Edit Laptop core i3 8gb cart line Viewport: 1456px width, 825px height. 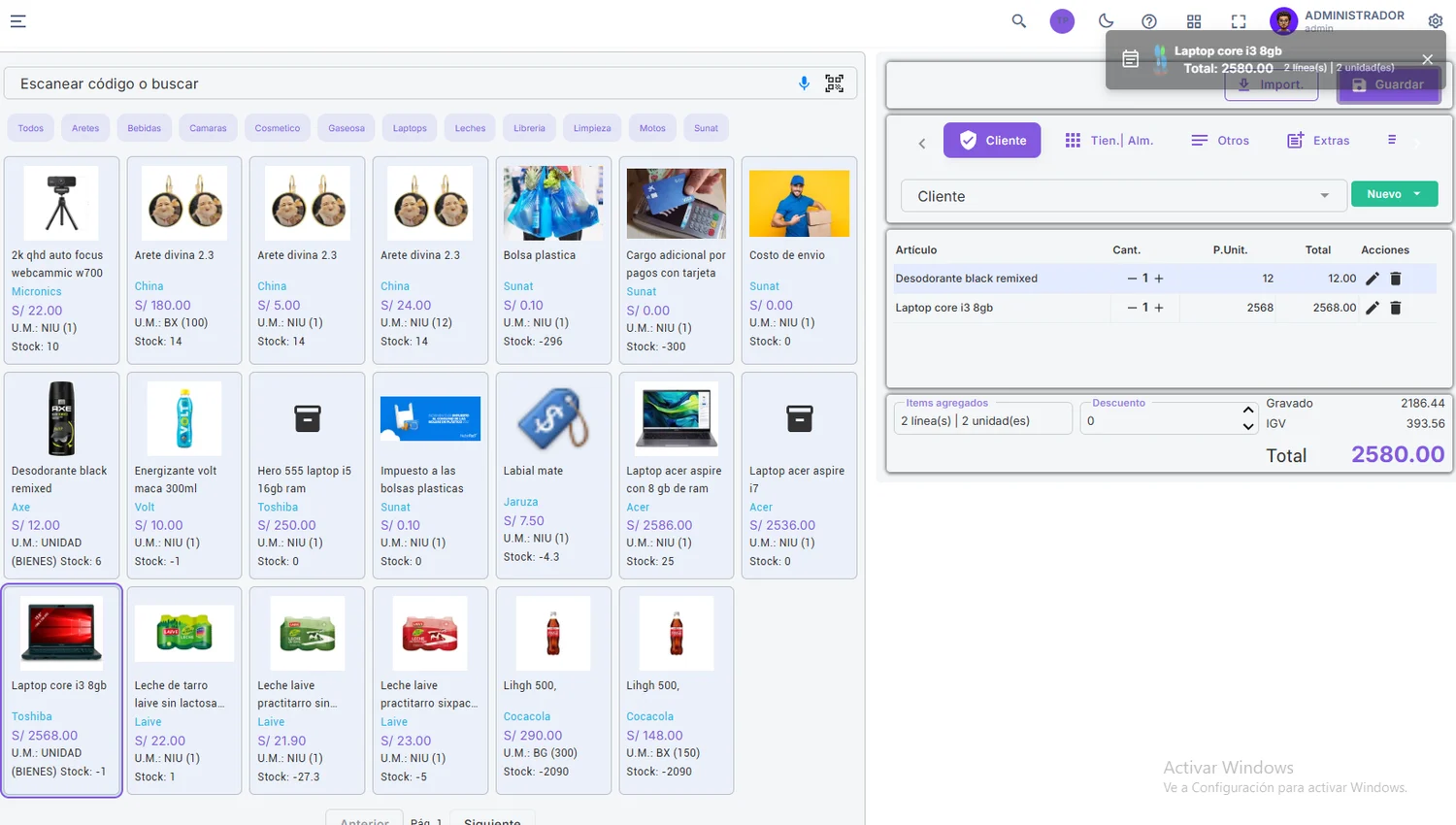point(1372,308)
